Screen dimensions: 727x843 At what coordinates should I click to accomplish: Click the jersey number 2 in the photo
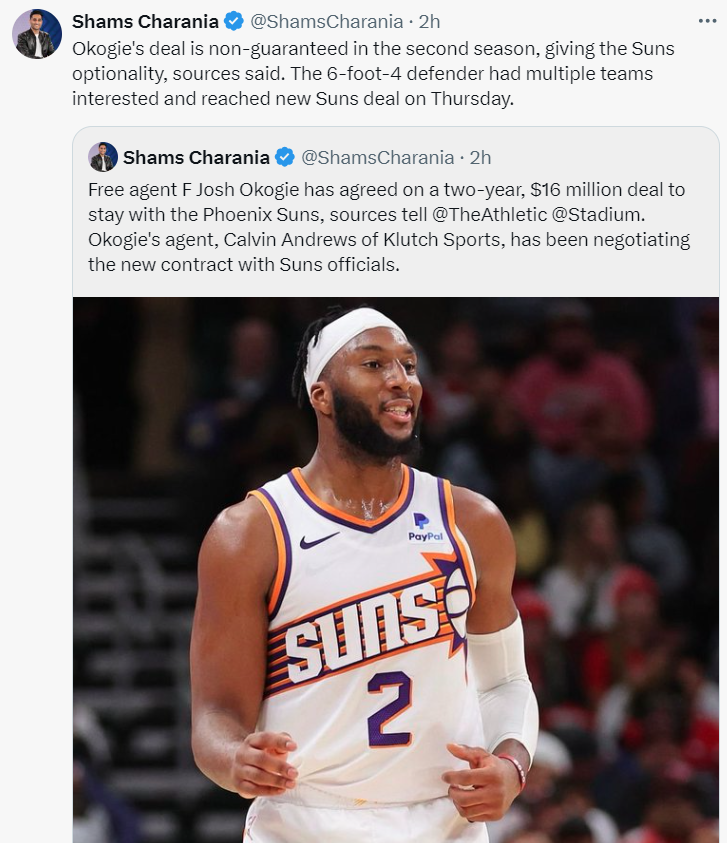pyautogui.click(x=390, y=709)
